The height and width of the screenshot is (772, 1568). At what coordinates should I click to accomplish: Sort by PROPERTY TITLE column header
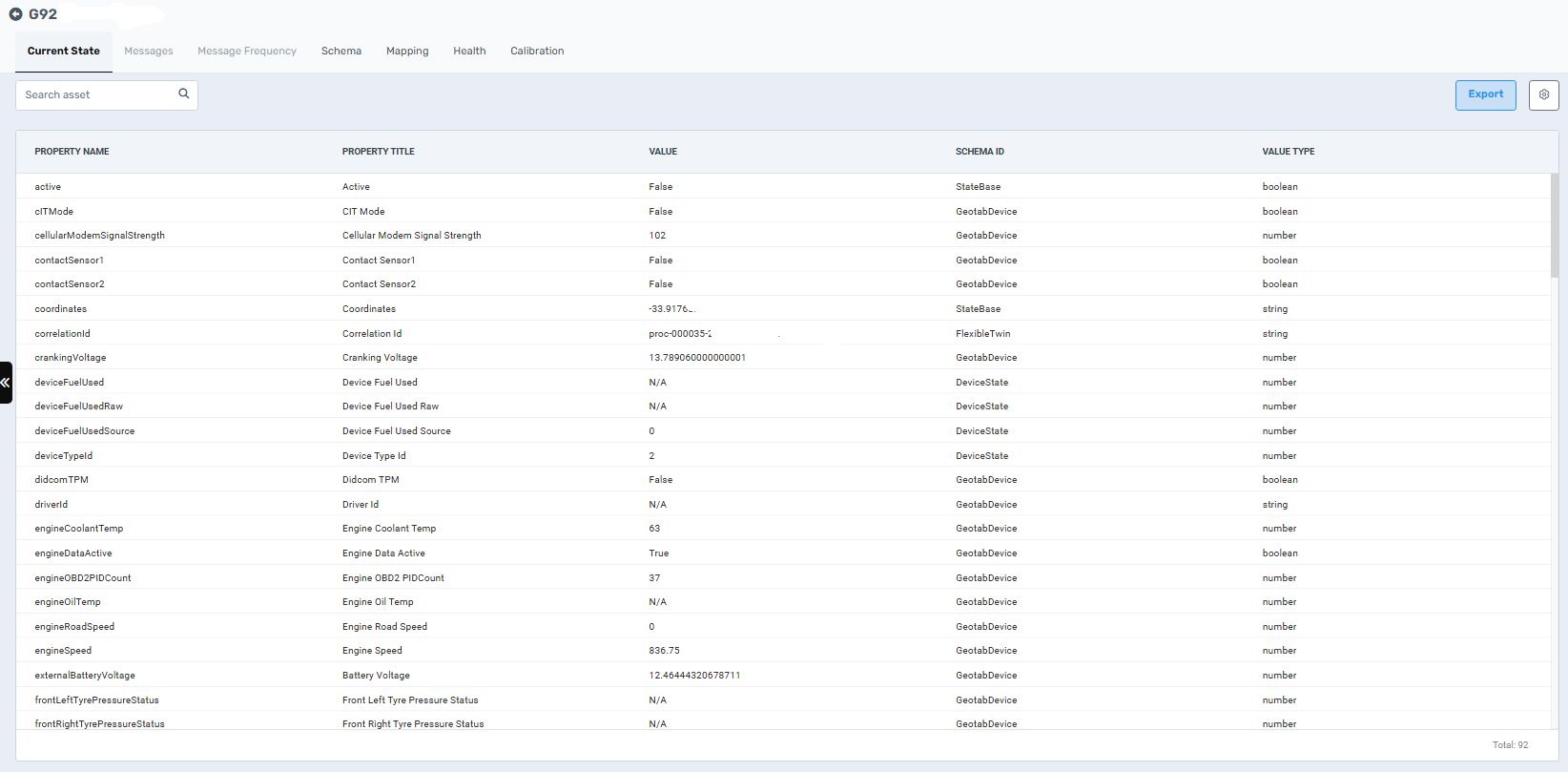(x=379, y=152)
